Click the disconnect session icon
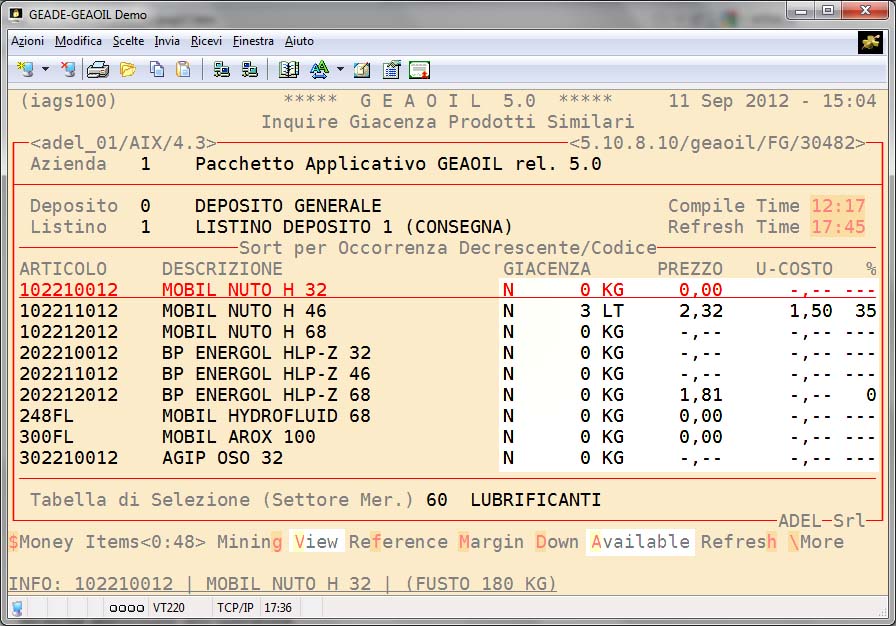 (68, 70)
